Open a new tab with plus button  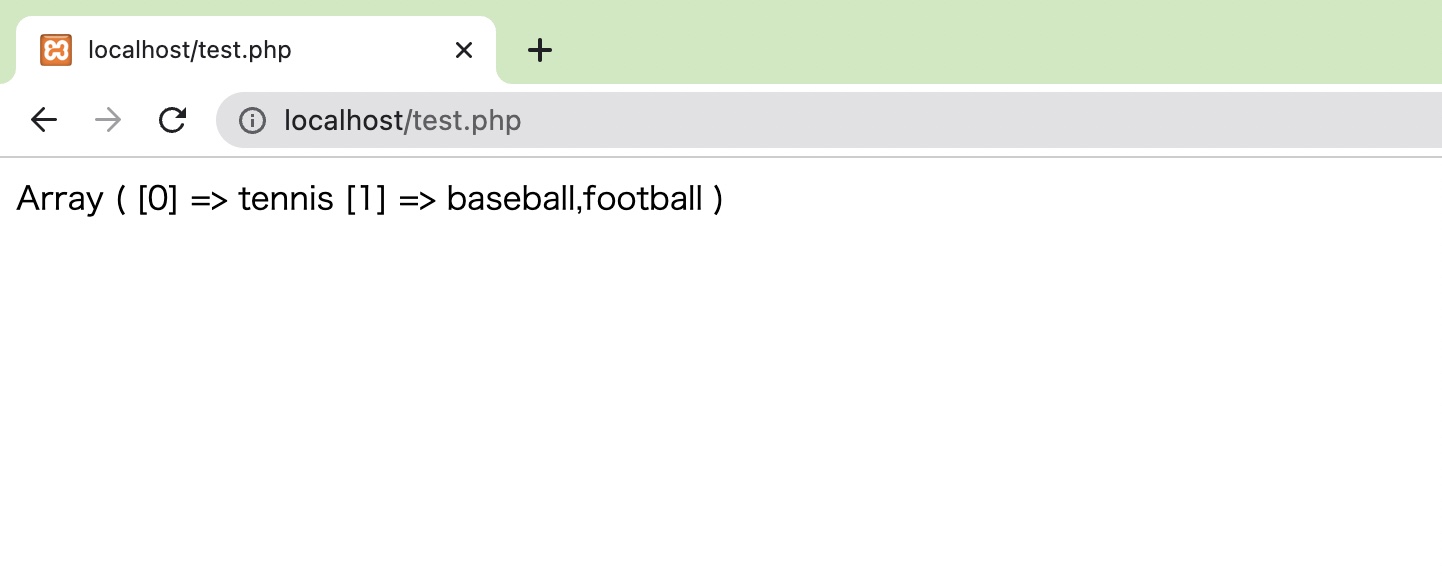click(540, 50)
